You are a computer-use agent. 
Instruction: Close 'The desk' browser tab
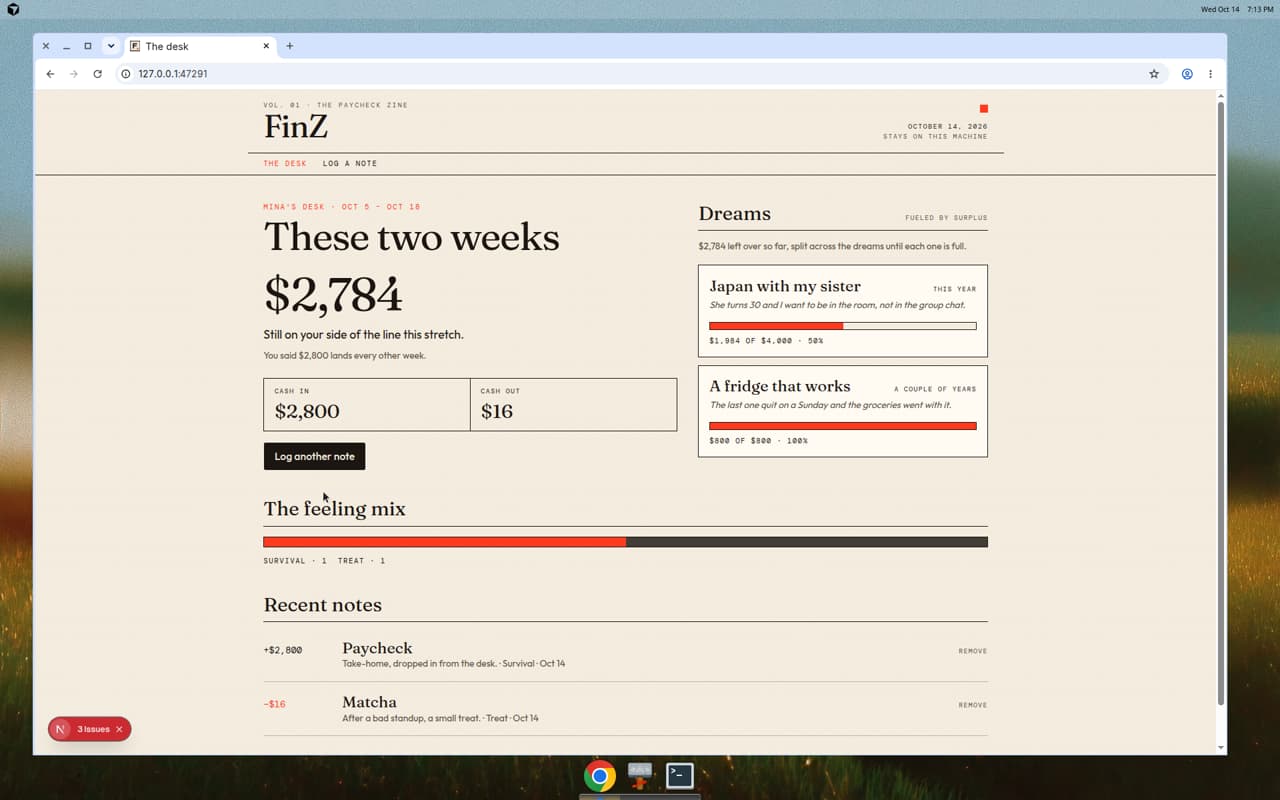[x=267, y=46]
